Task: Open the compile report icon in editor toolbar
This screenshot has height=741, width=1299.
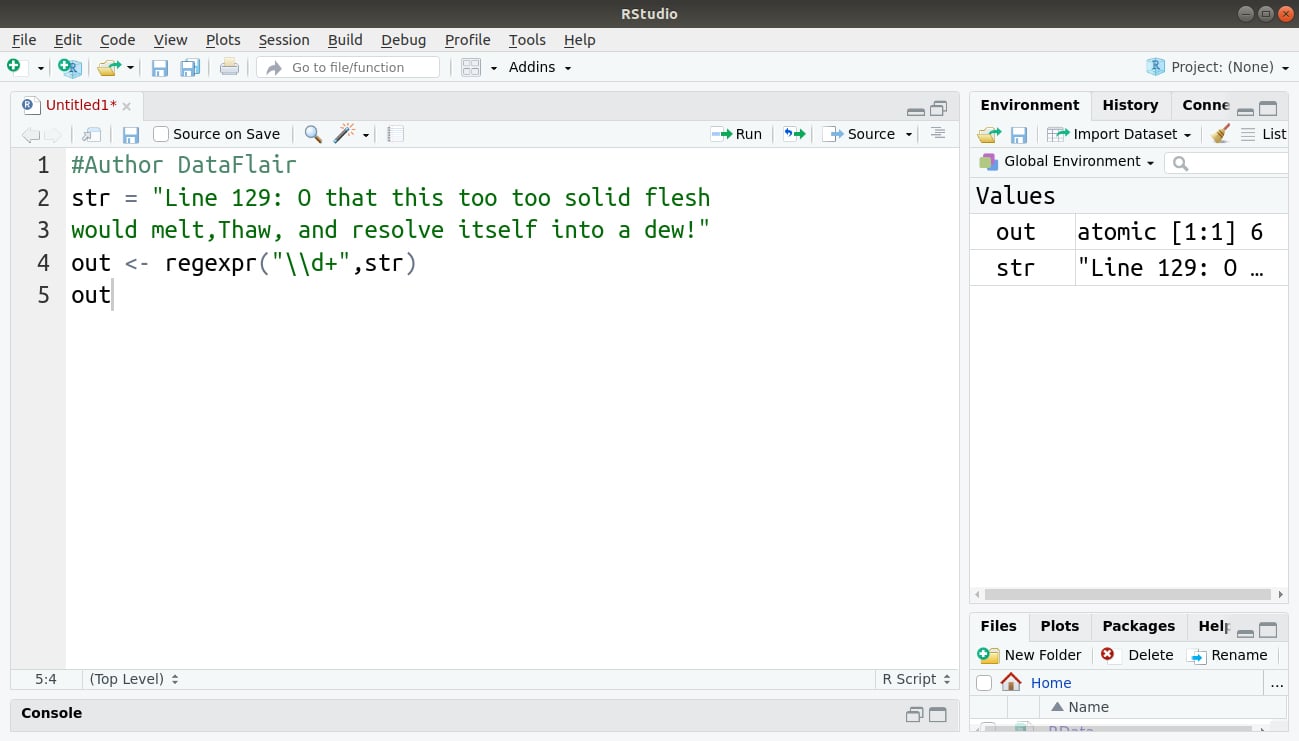Action: 394,133
